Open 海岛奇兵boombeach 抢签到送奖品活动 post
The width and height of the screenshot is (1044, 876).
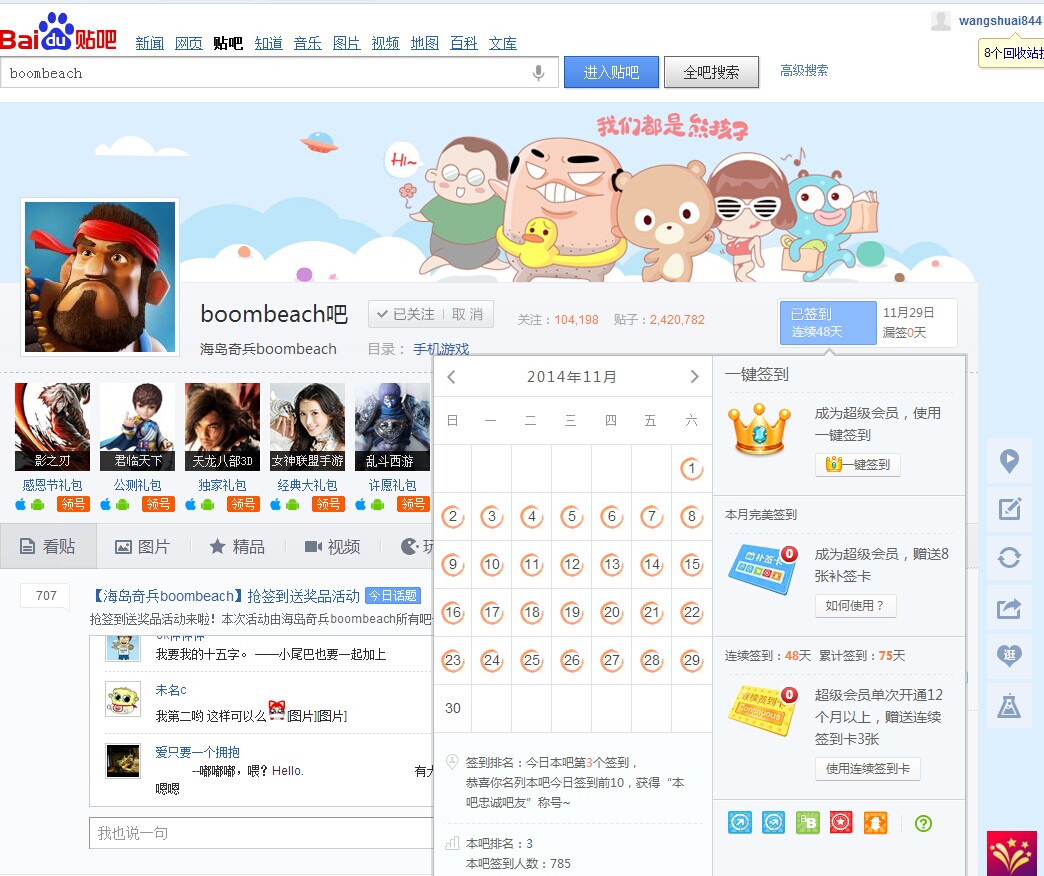point(224,596)
